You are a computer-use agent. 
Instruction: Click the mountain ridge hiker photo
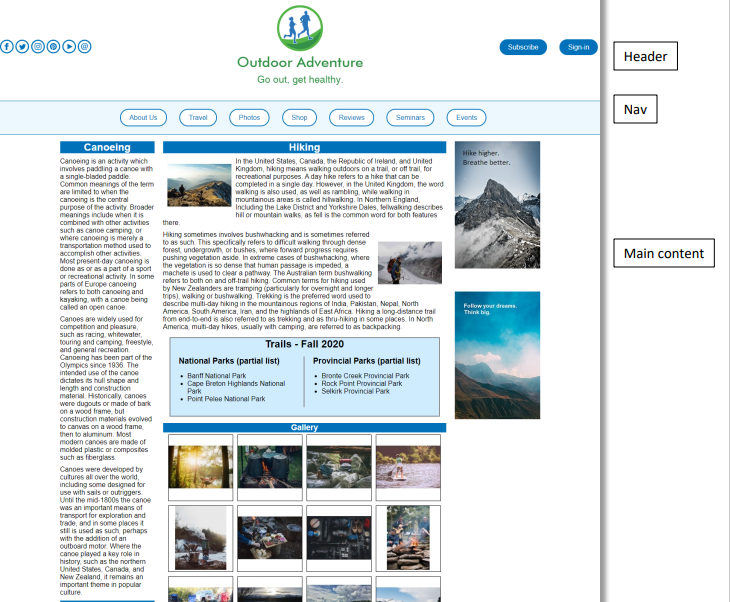(199, 185)
